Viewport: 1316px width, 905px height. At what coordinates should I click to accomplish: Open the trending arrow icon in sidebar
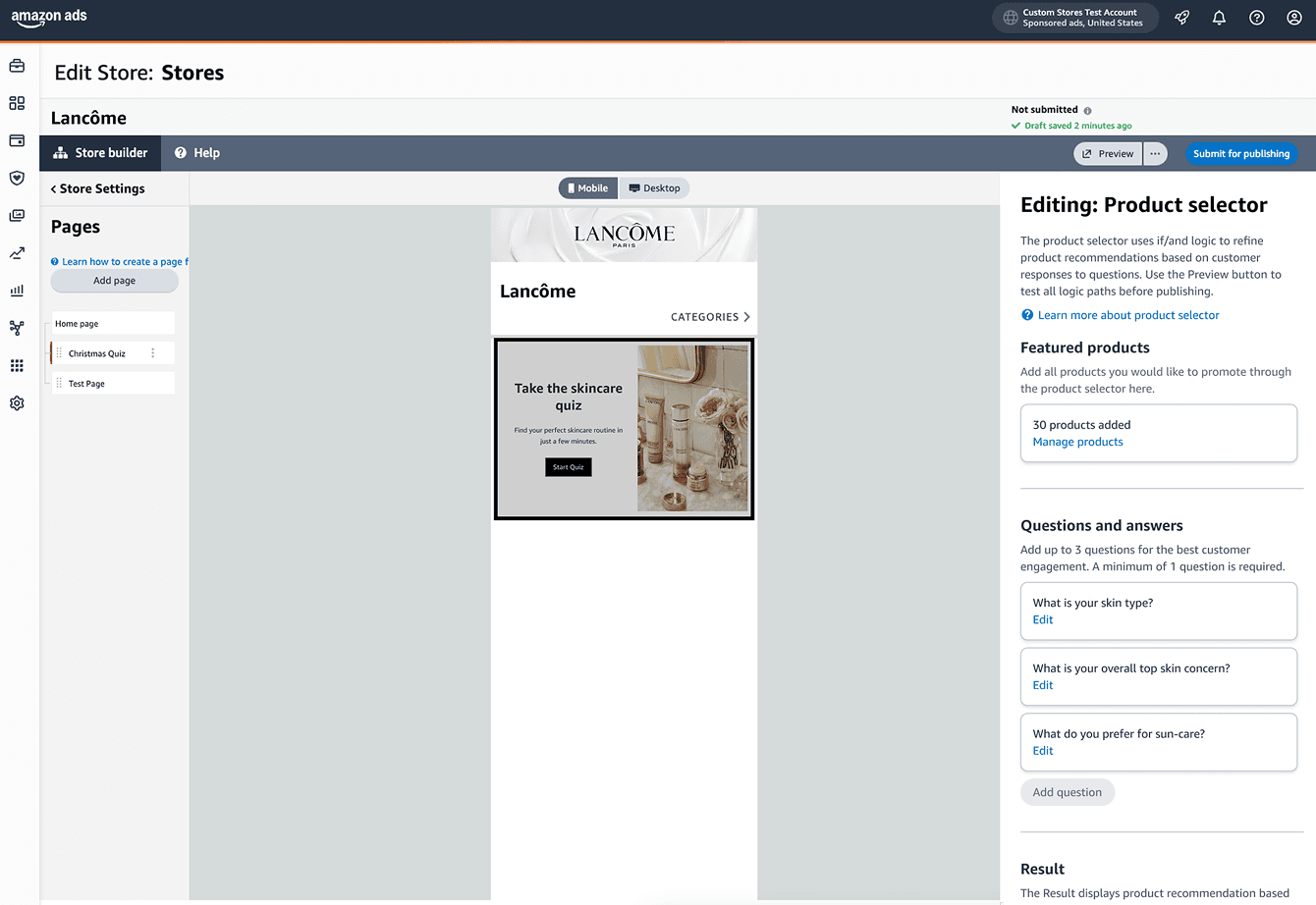pos(17,253)
